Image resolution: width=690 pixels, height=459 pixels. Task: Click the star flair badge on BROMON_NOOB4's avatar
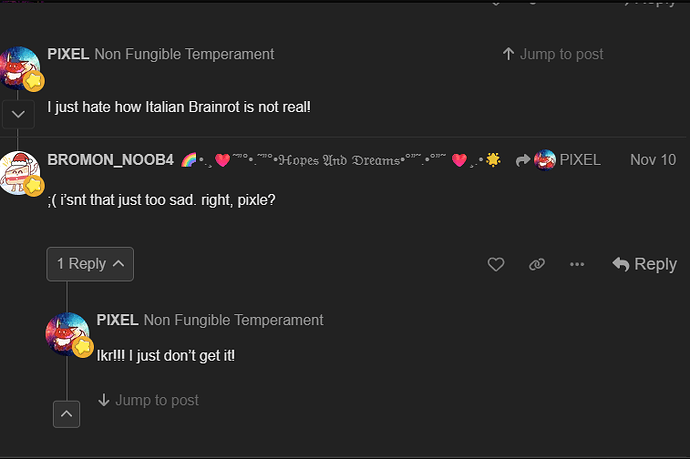(33, 186)
